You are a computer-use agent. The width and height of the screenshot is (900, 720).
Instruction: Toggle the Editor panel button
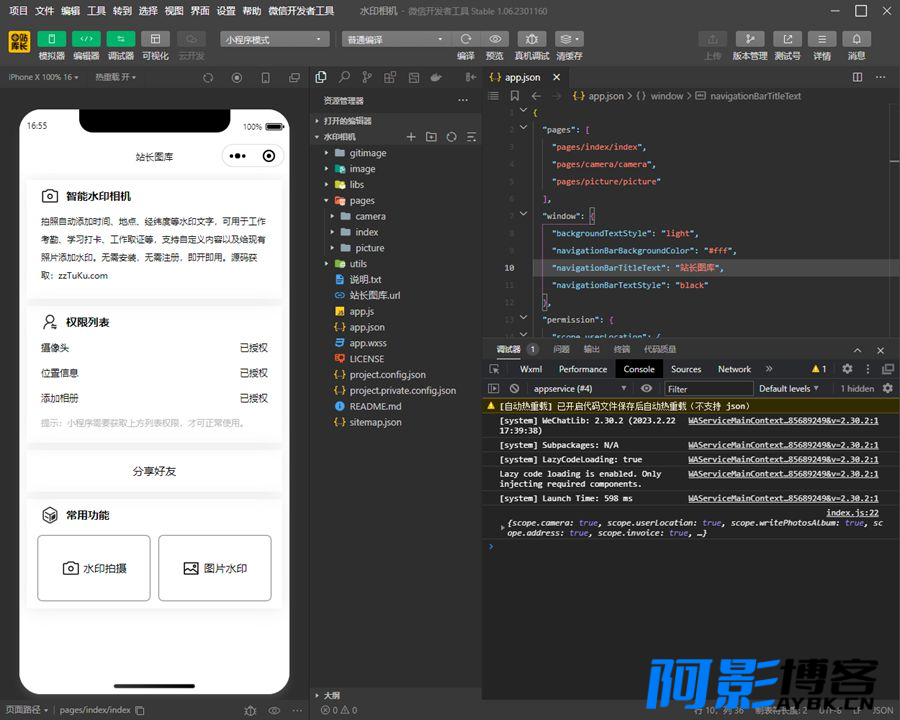[x=86, y=39]
